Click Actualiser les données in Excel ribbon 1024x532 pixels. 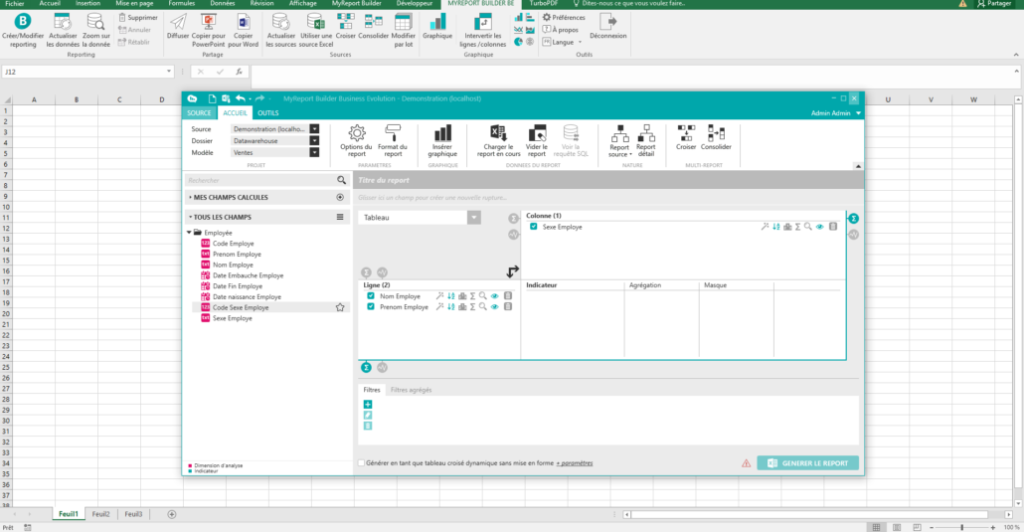63,31
